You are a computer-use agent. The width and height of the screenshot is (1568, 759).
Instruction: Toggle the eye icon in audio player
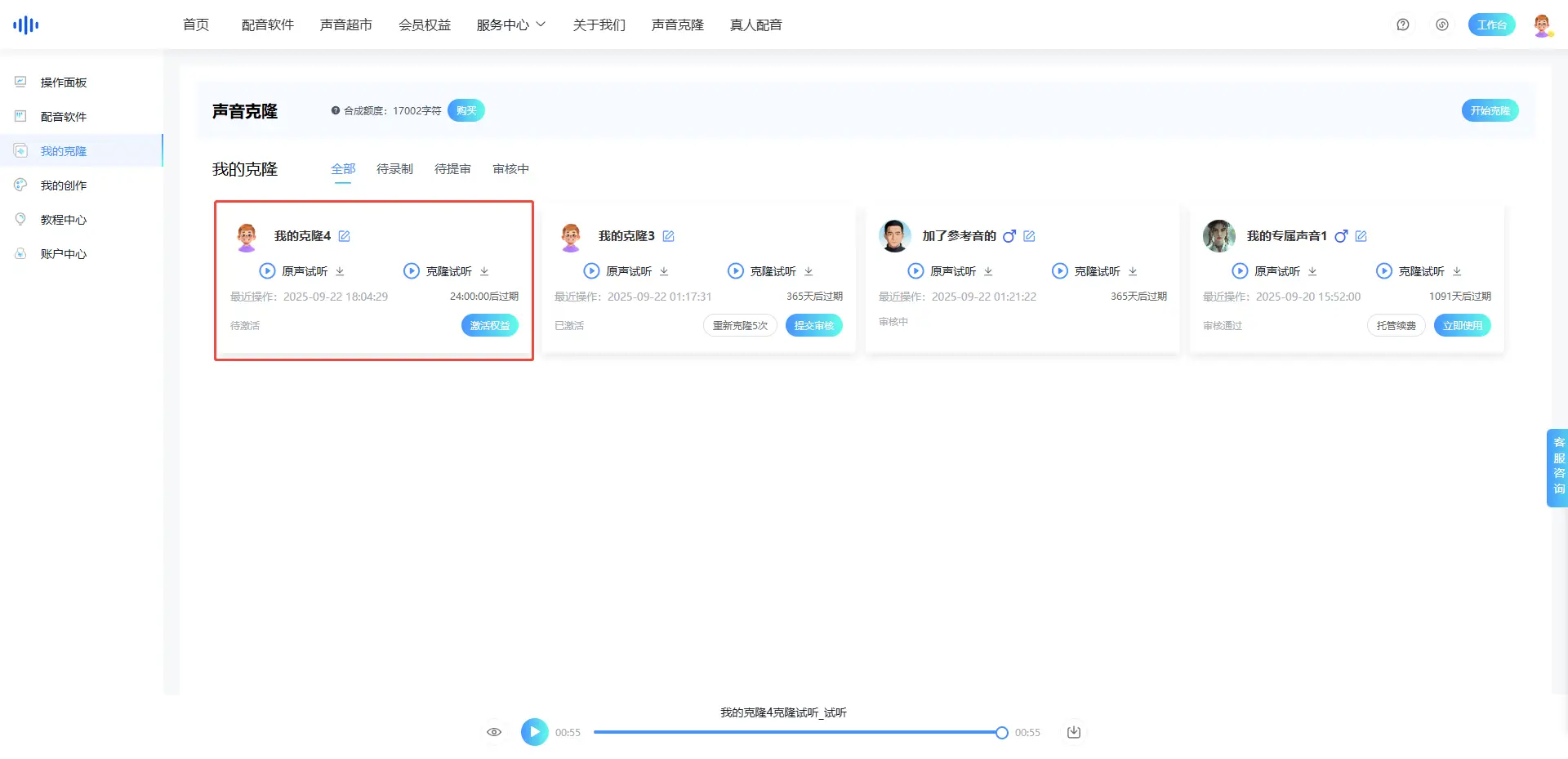click(x=494, y=732)
